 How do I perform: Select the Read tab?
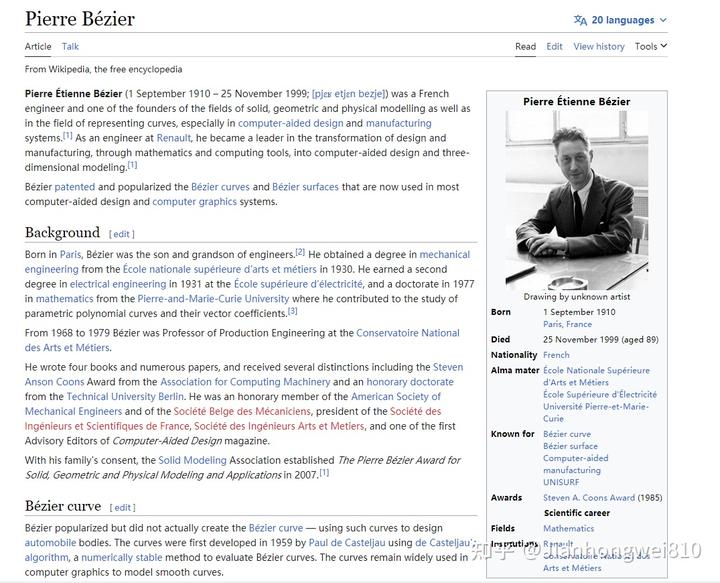pos(525,46)
